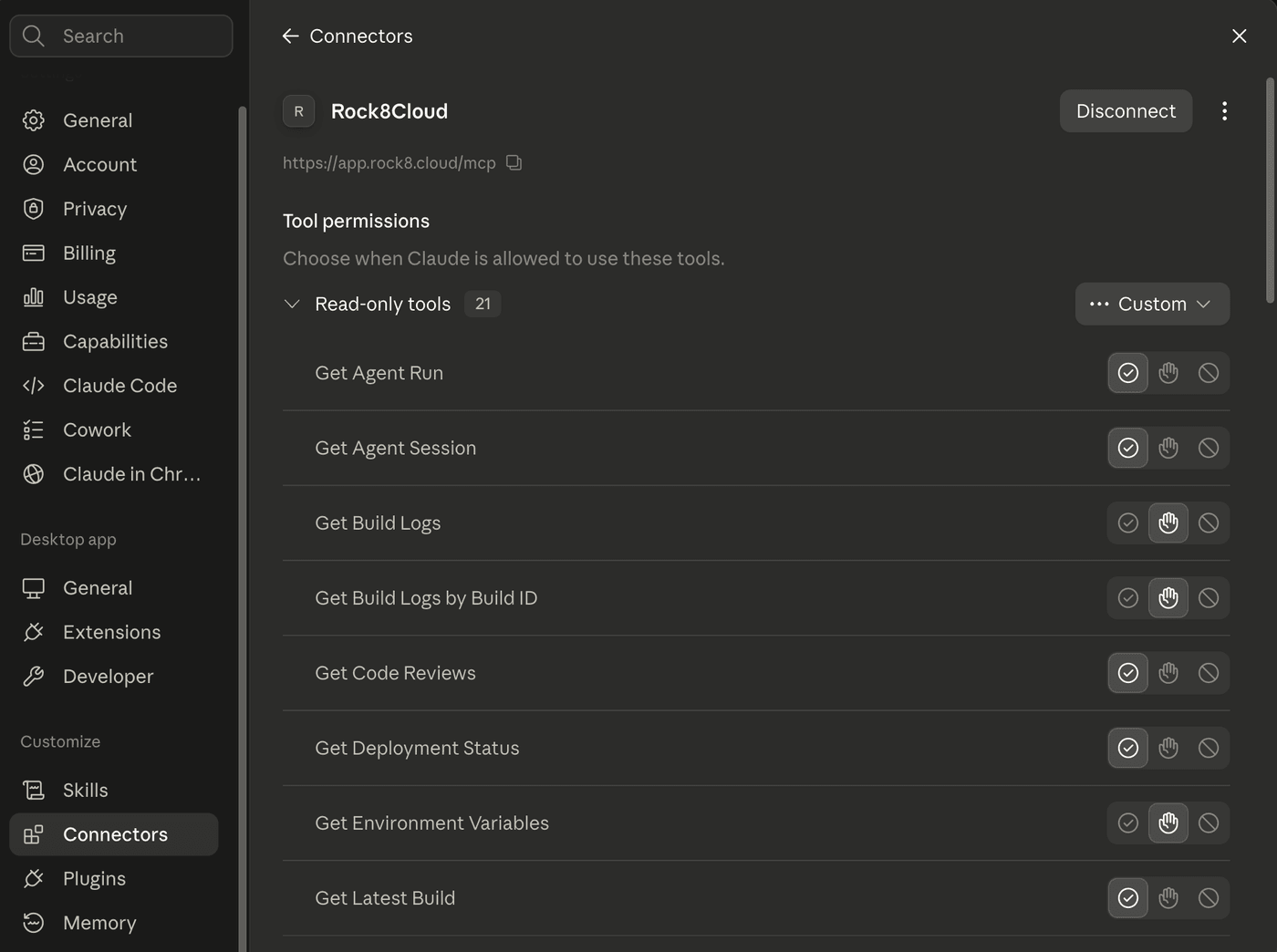Block the Get Agent Session tool
Viewport: 1277px width, 952px height.
(x=1209, y=448)
